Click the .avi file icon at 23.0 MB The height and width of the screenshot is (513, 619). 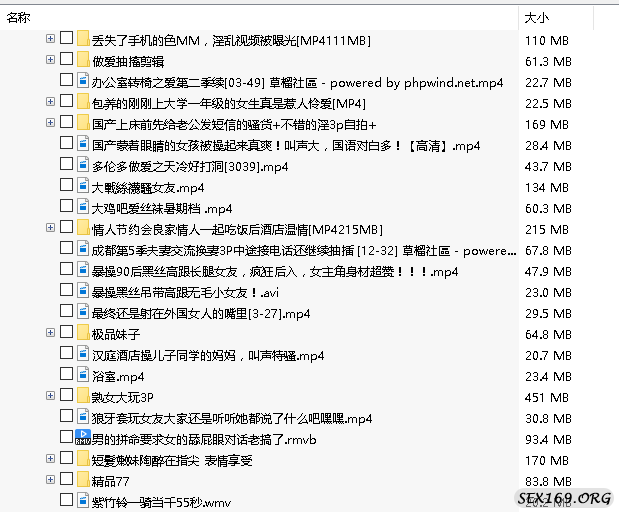click(x=83, y=292)
